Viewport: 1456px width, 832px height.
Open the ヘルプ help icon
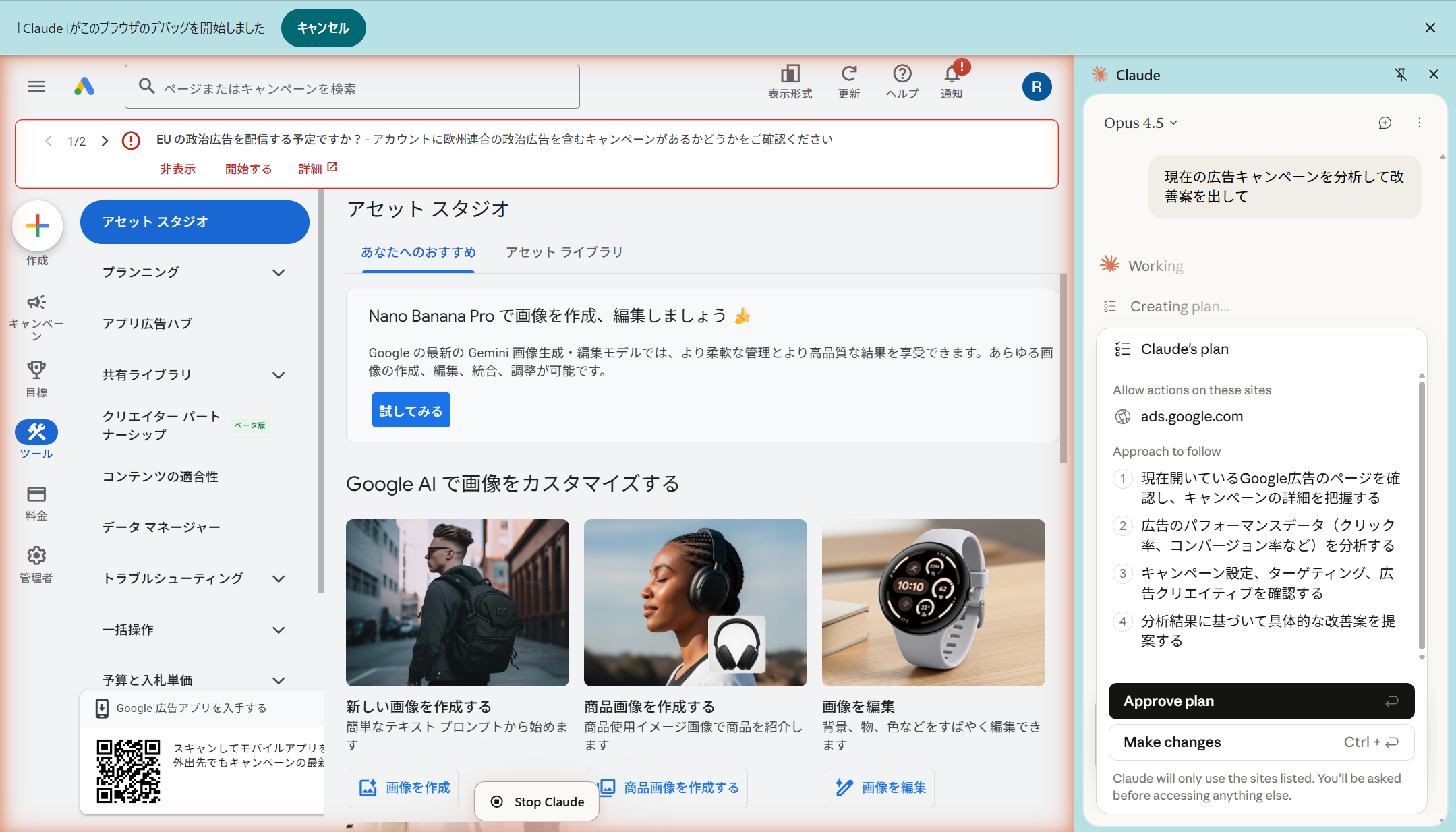[x=902, y=74]
